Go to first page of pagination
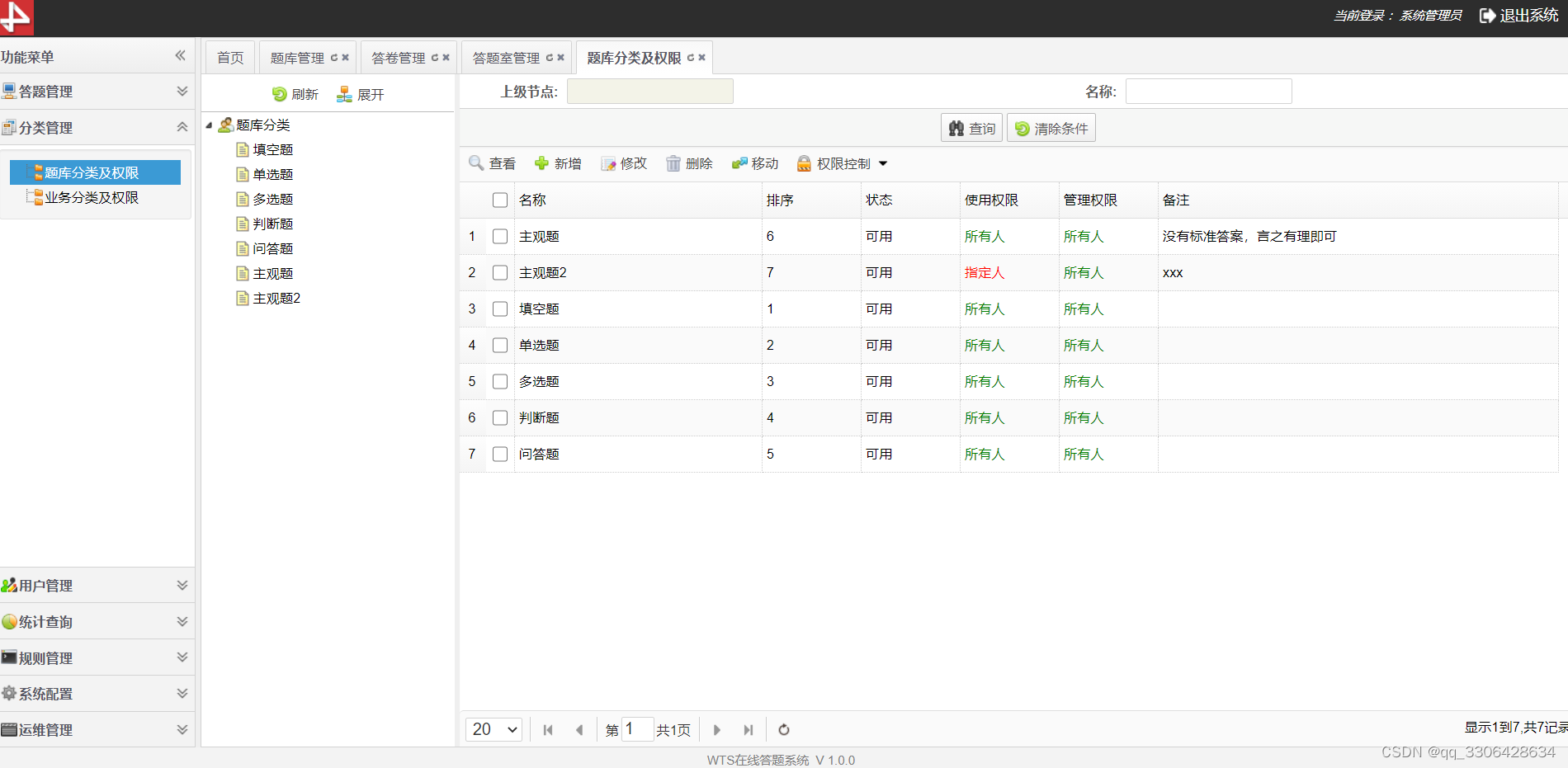1568x768 pixels. click(x=548, y=730)
